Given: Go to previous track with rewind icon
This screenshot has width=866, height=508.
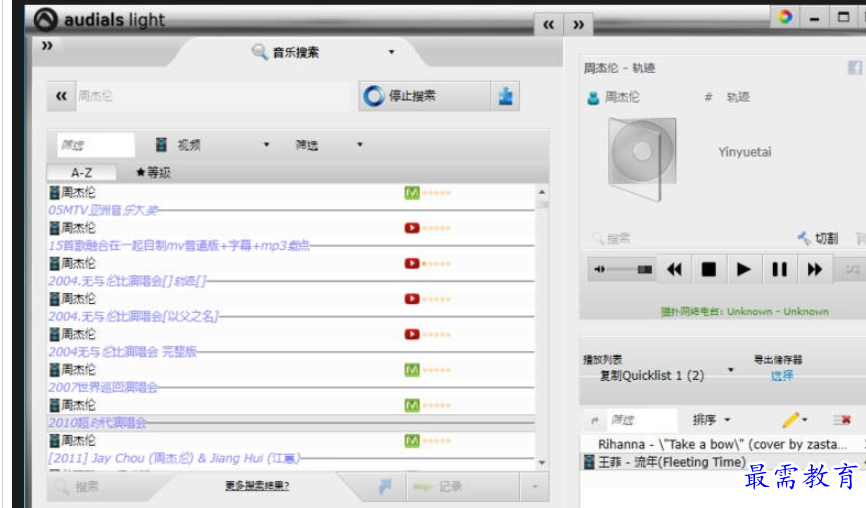Looking at the screenshot, I should click(x=674, y=269).
